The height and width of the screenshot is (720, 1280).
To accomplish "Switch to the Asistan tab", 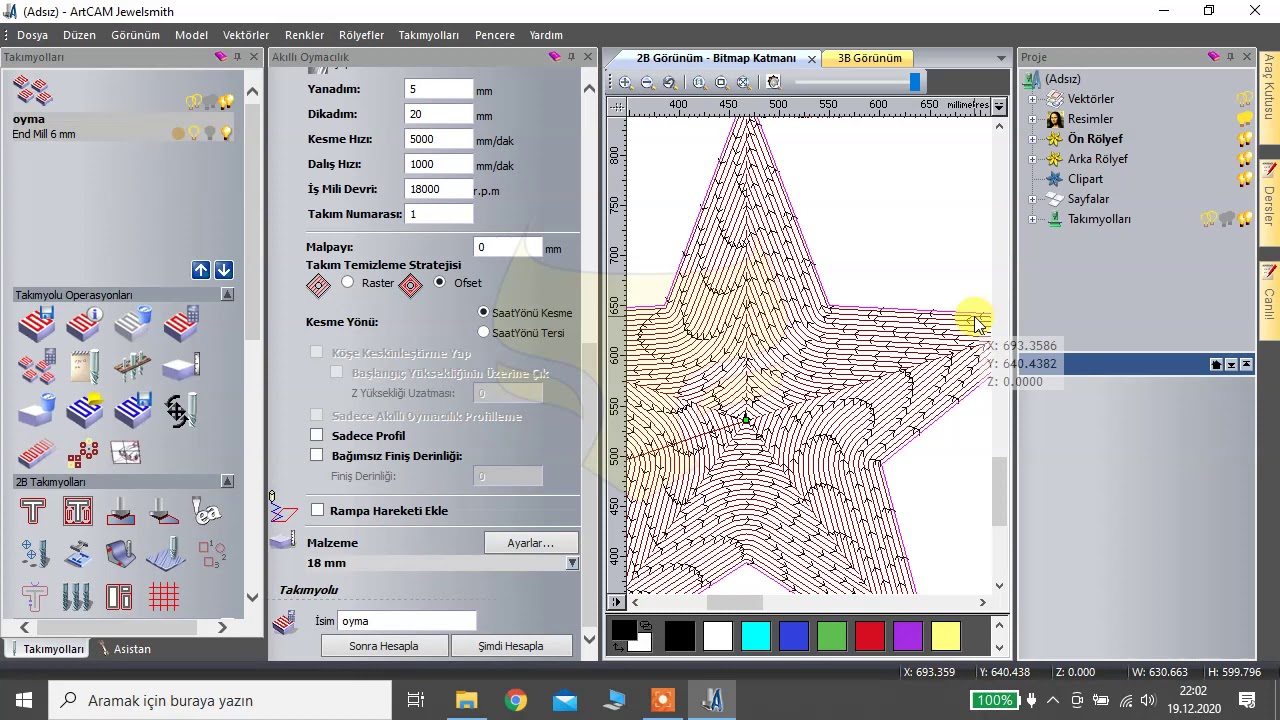I will coord(125,649).
